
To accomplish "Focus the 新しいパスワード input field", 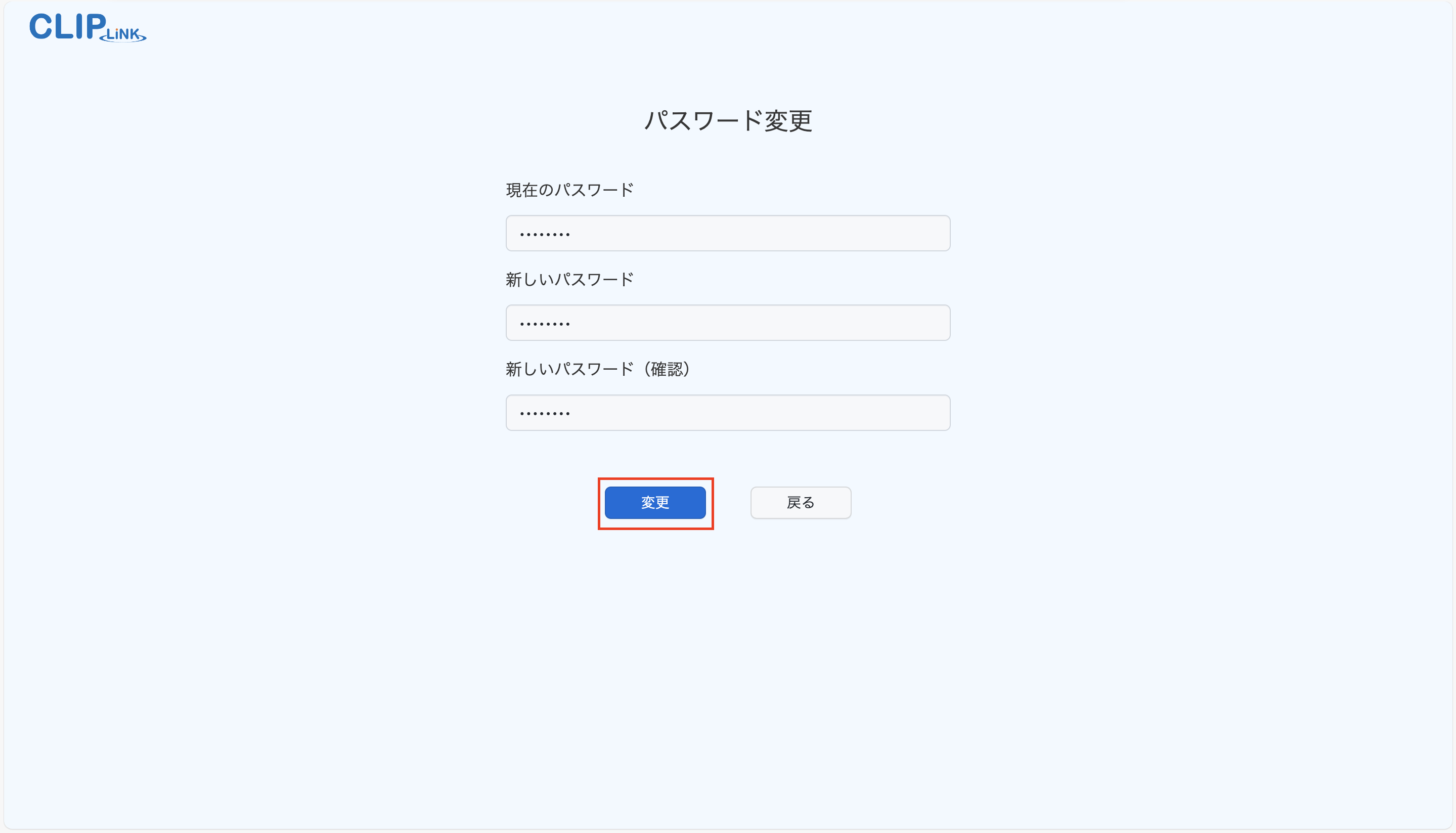I will [x=727, y=323].
